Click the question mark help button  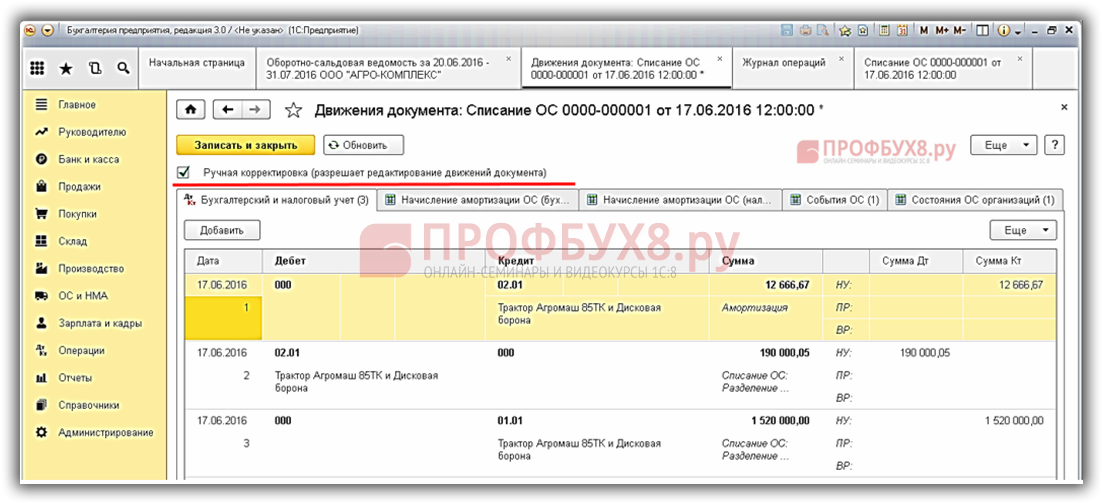(1054, 146)
